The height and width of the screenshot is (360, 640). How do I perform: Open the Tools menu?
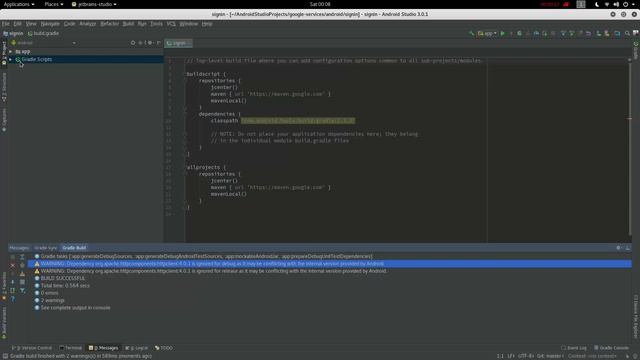point(156,24)
